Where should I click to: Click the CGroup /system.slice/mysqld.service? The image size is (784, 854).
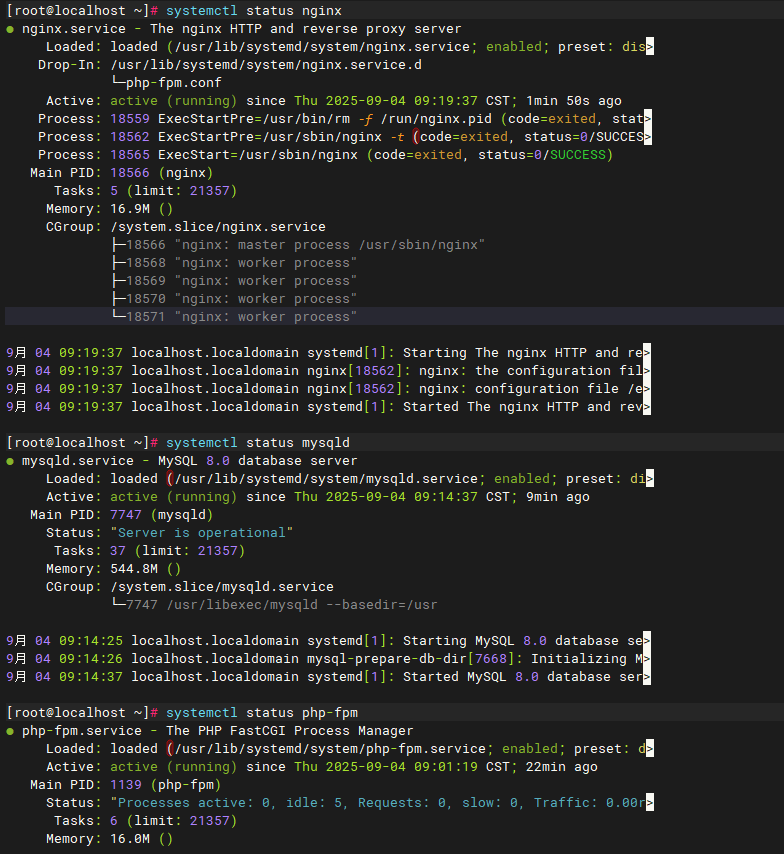[222, 587]
